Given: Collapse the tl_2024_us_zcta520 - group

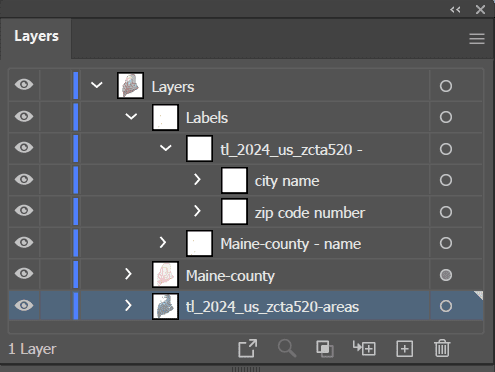Looking at the screenshot, I should pyautogui.click(x=165, y=148).
